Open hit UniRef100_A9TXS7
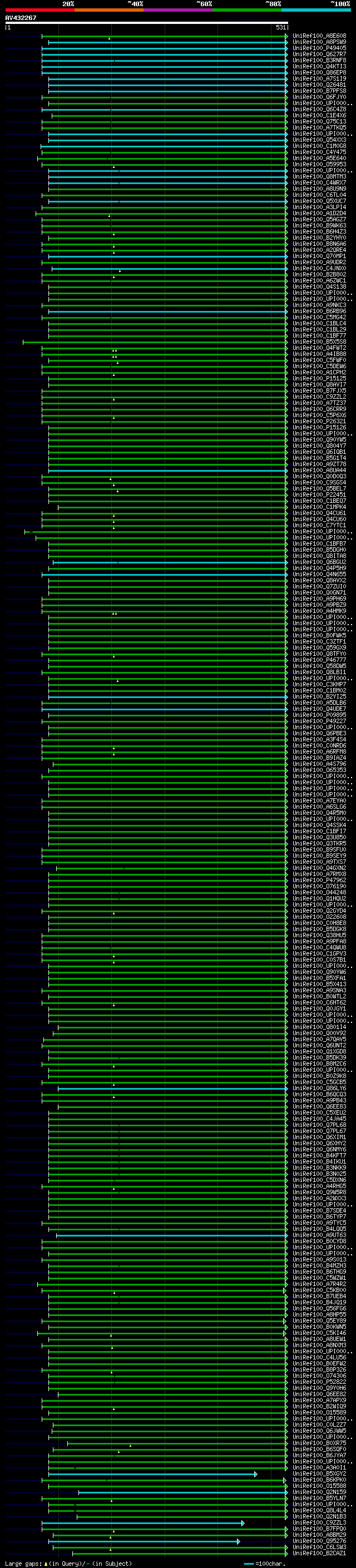Viewport: 356px width, 1568px height. pyautogui.click(x=319, y=862)
